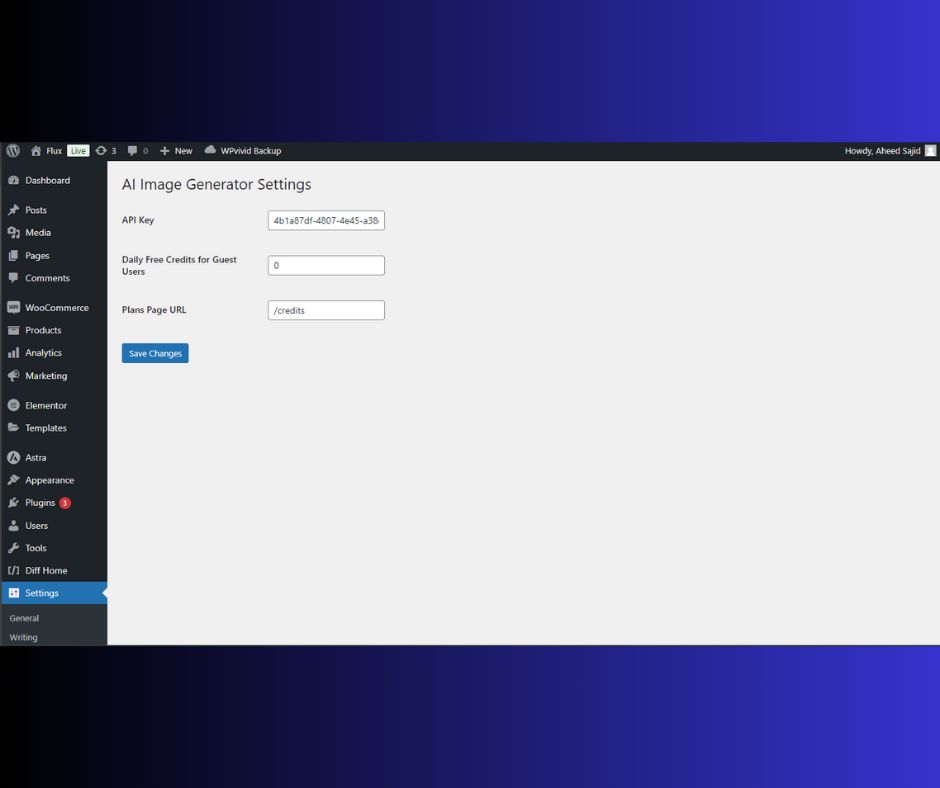Open the Elementor menu item
The height and width of the screenshot is (788, 940).
pyautogui.click(x=46, y=406)
